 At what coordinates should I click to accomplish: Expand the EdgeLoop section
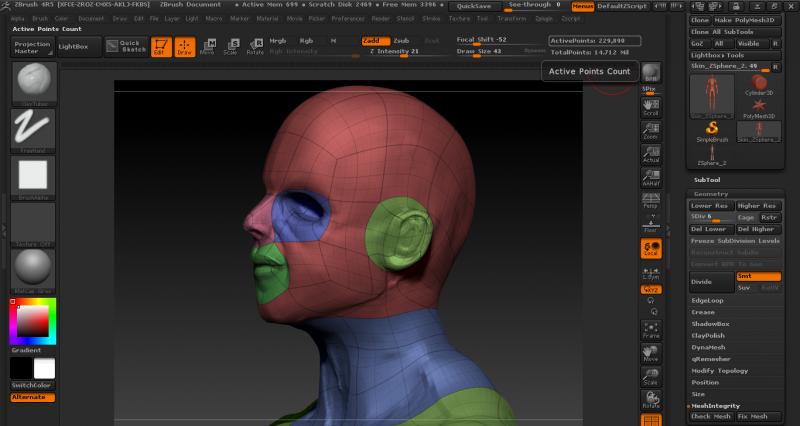tap(708, 301)
